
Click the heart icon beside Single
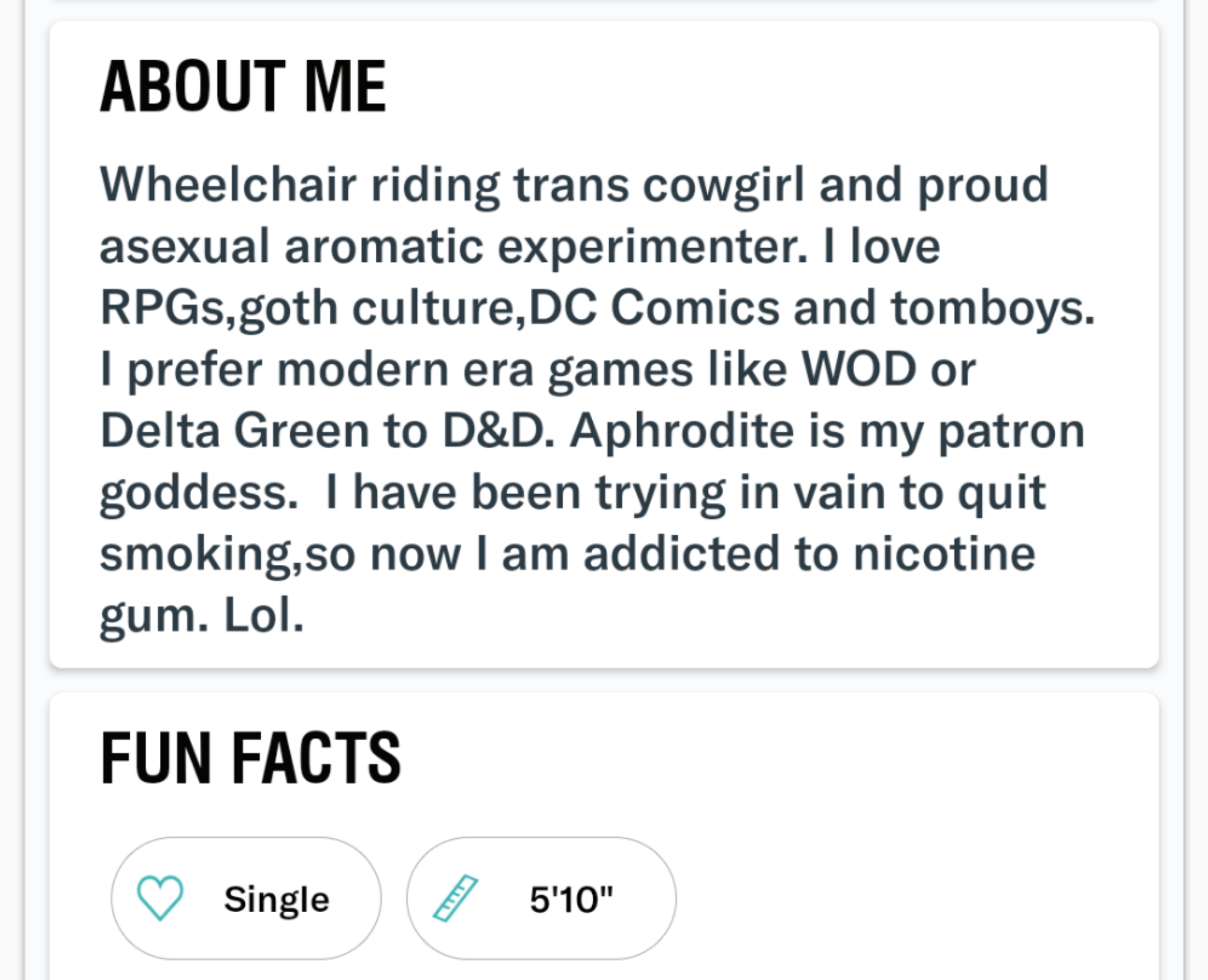point(160,898)
